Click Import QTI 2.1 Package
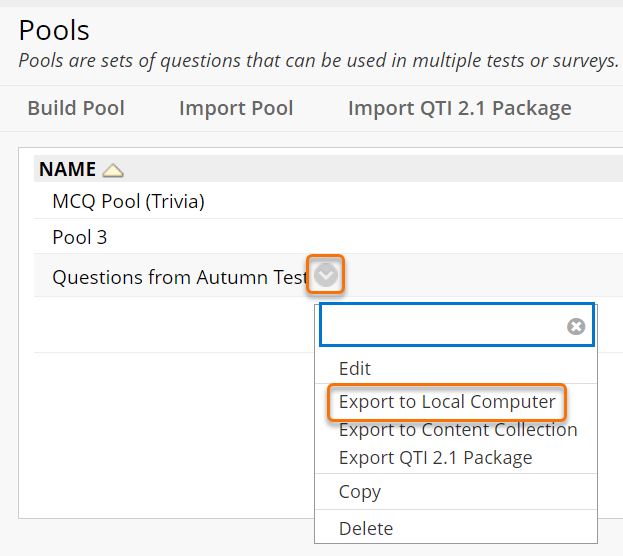 coord(459,108)
